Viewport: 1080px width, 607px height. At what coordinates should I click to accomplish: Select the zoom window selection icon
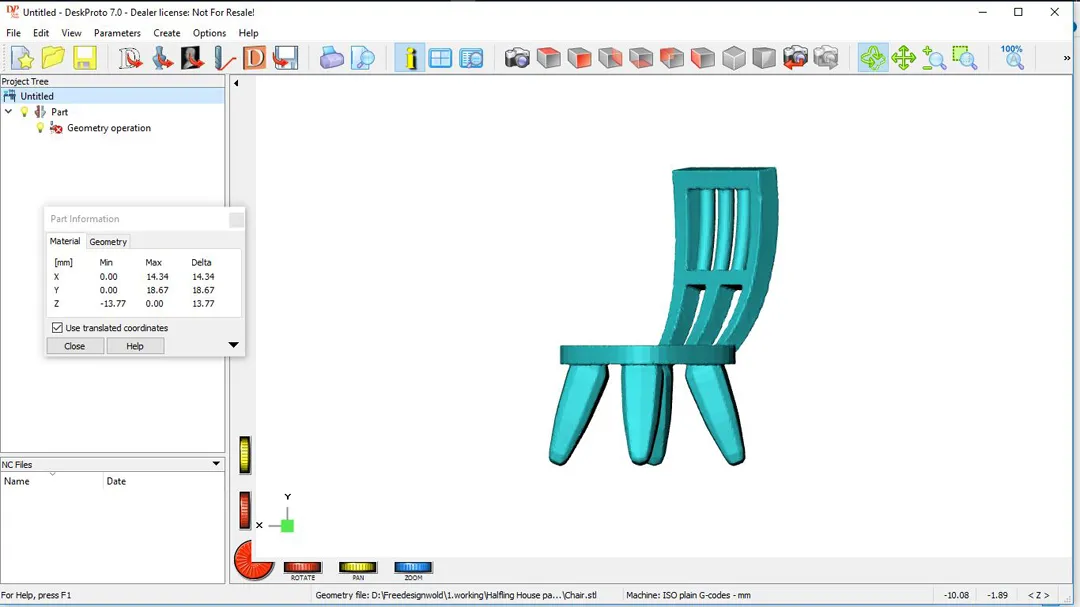(x=965, y=58)
